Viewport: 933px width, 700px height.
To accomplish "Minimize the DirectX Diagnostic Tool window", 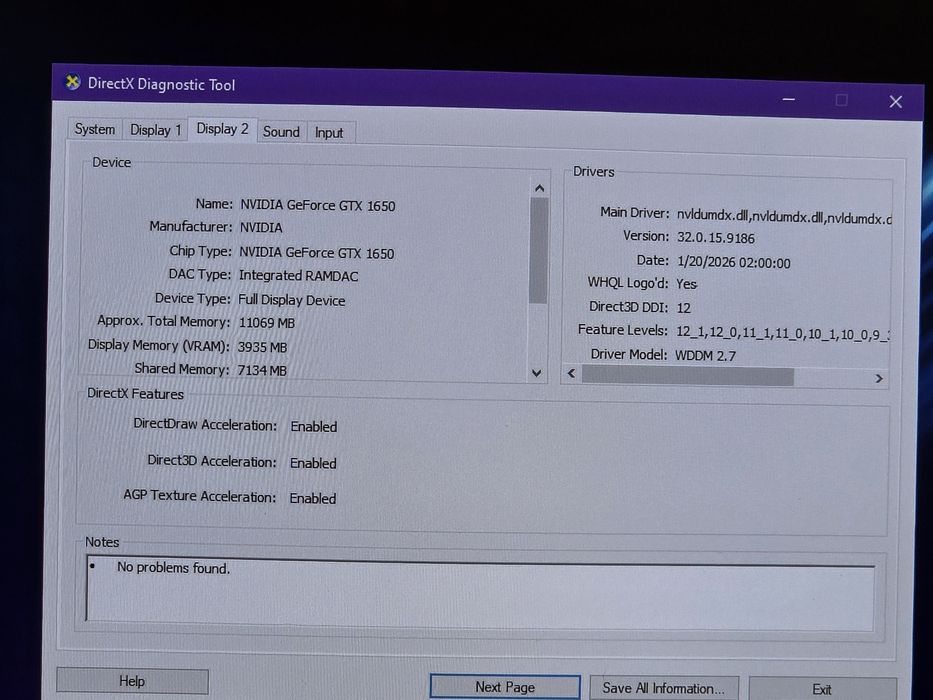I will [x=789, y=99].
